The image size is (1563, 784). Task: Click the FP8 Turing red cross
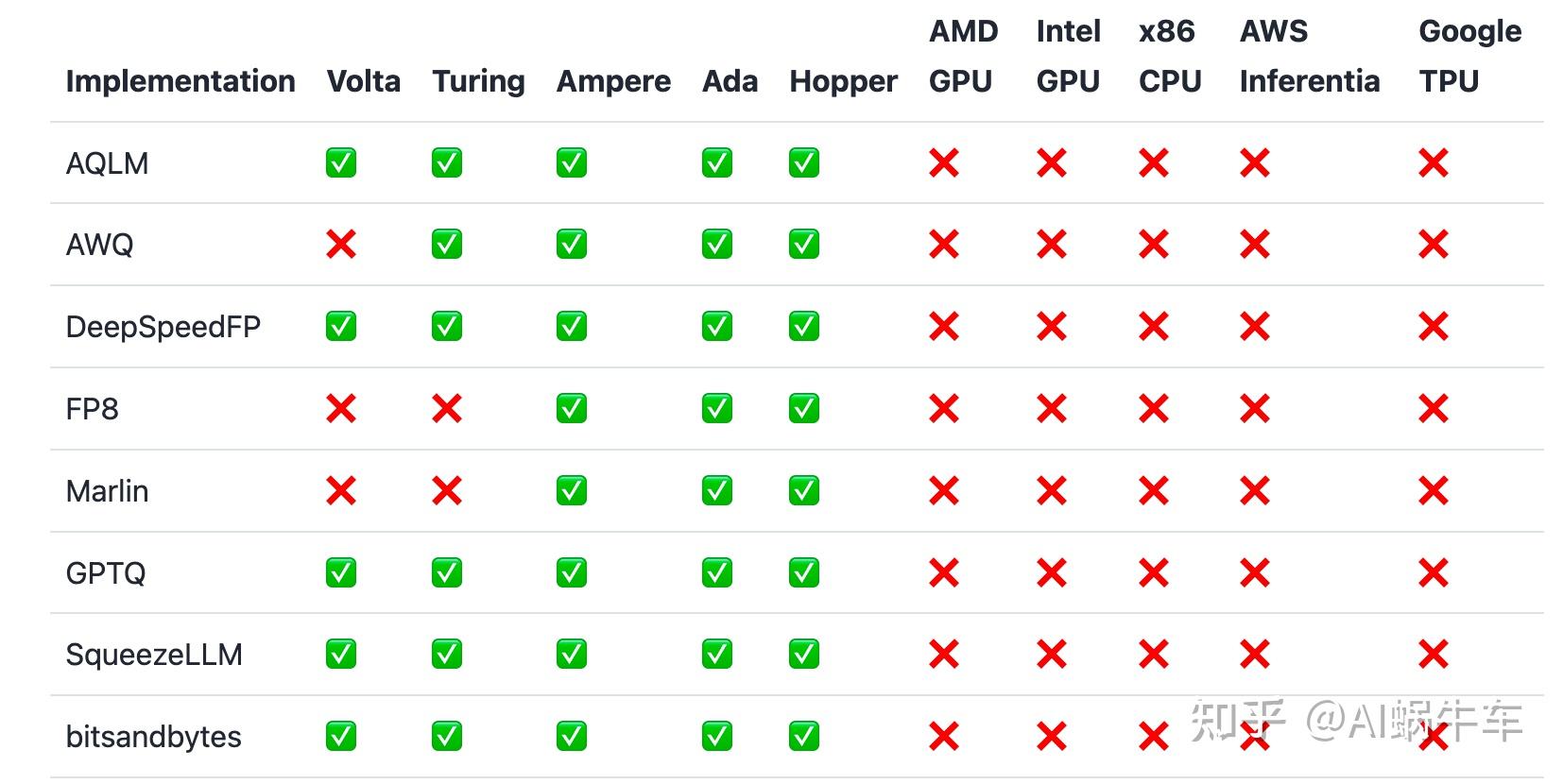447,409
